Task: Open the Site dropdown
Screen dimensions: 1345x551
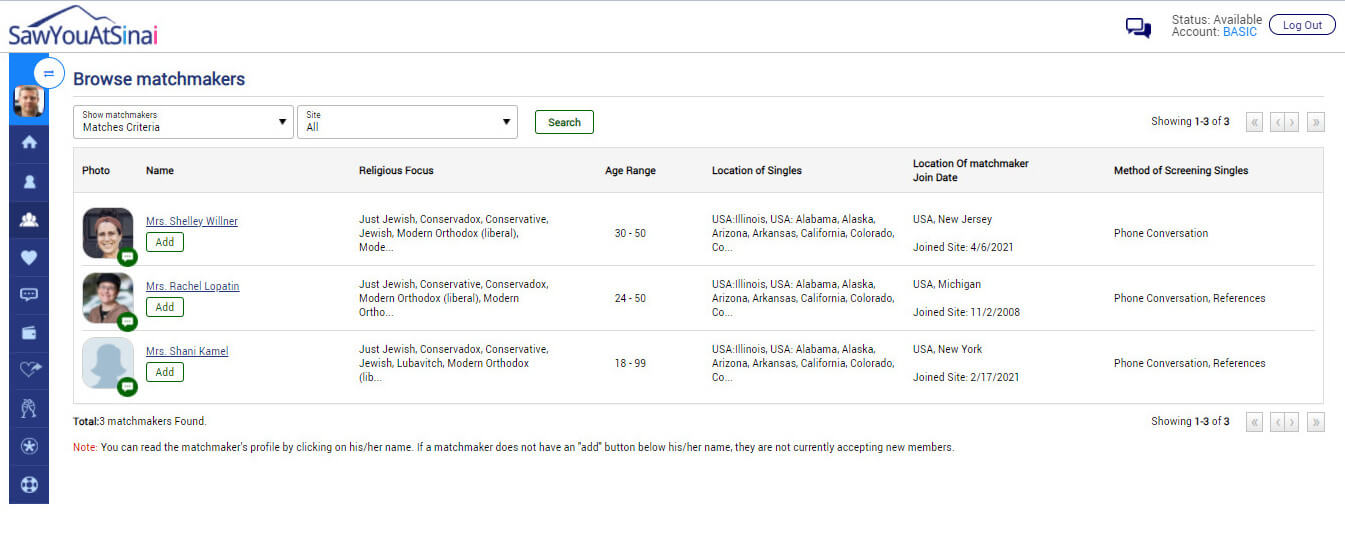Action: [407, 122]
